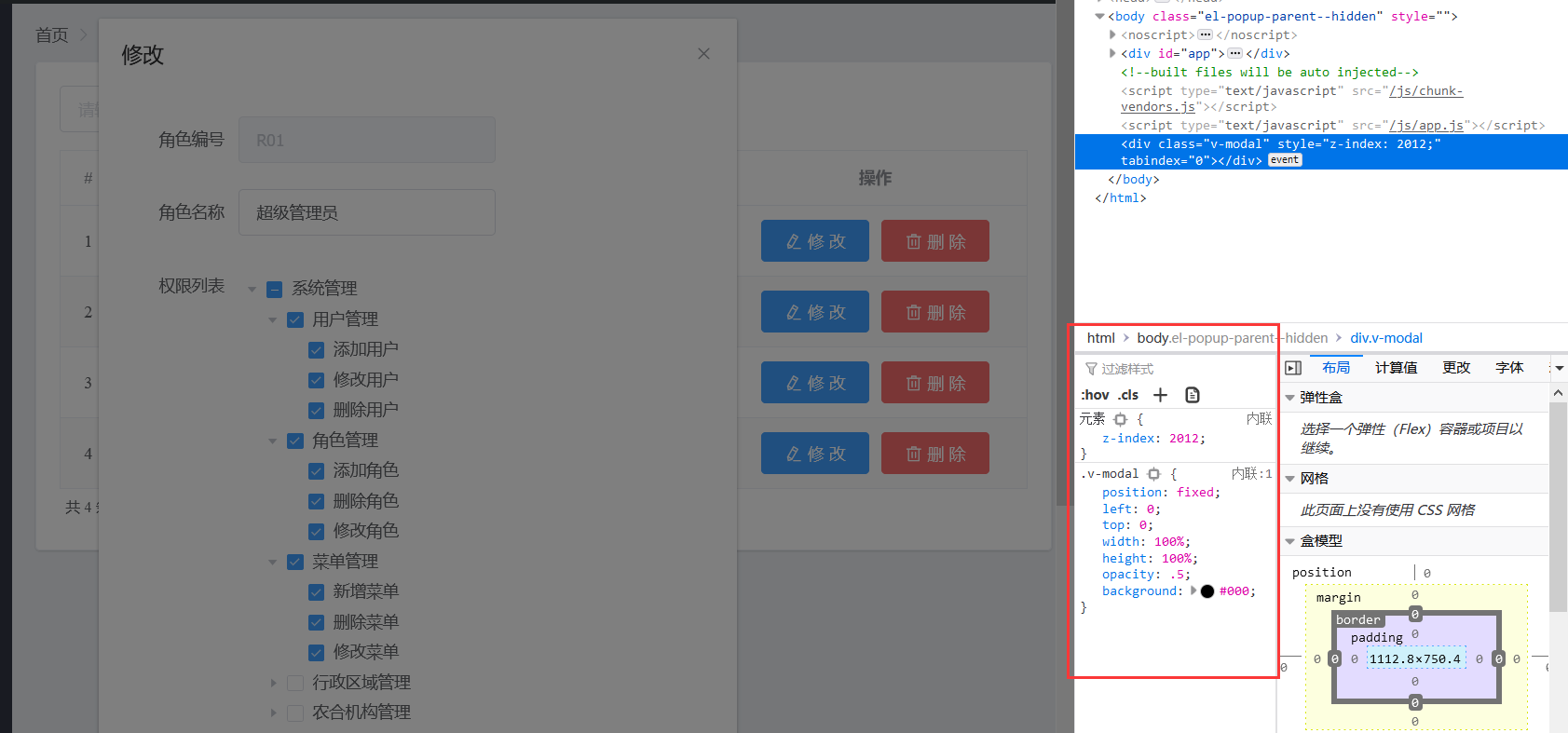
Task: Collapse the 弹性盒 section
Action: [x=1289, y=398]
